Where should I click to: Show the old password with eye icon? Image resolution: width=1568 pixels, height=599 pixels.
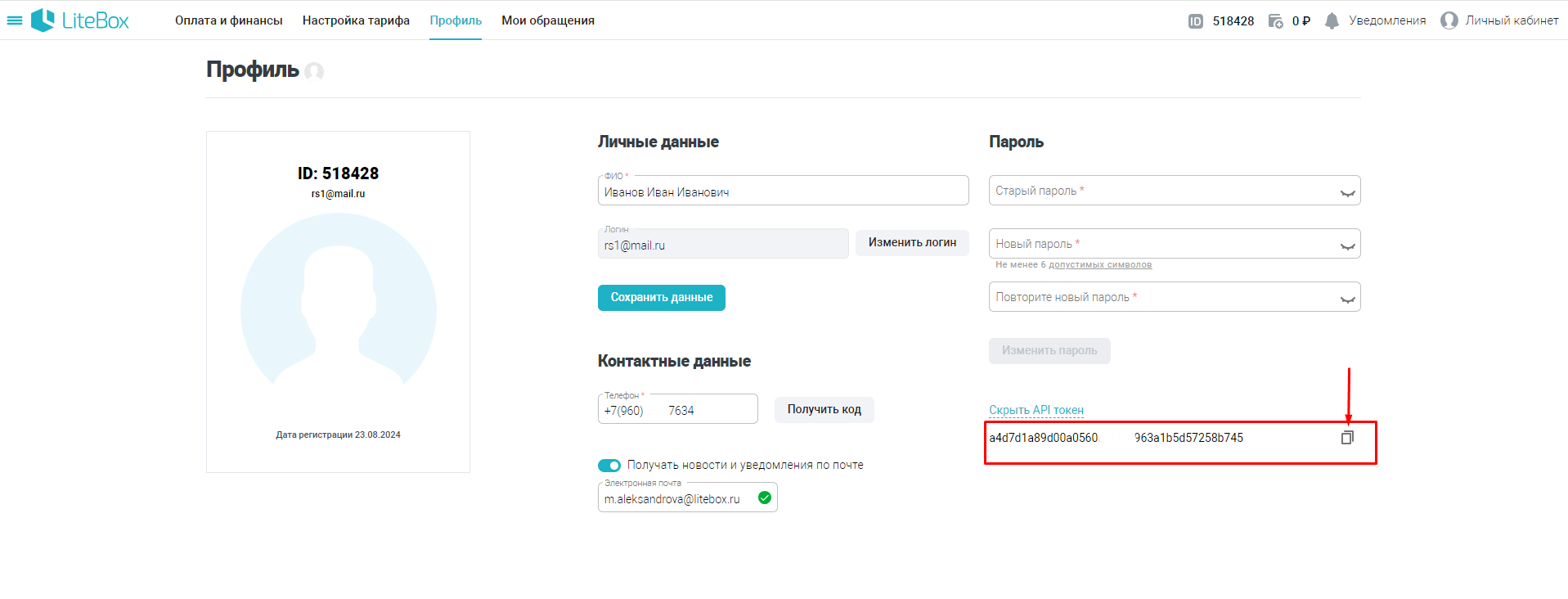[1347, 193]
